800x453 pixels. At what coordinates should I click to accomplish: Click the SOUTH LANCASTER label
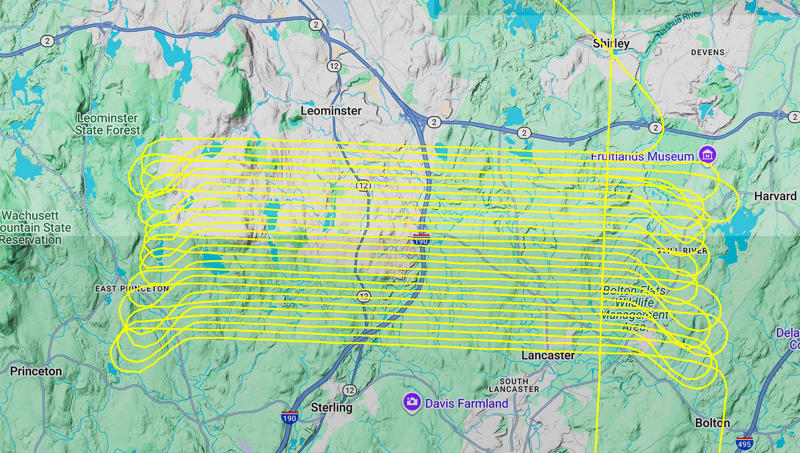(x=514, y=385)
